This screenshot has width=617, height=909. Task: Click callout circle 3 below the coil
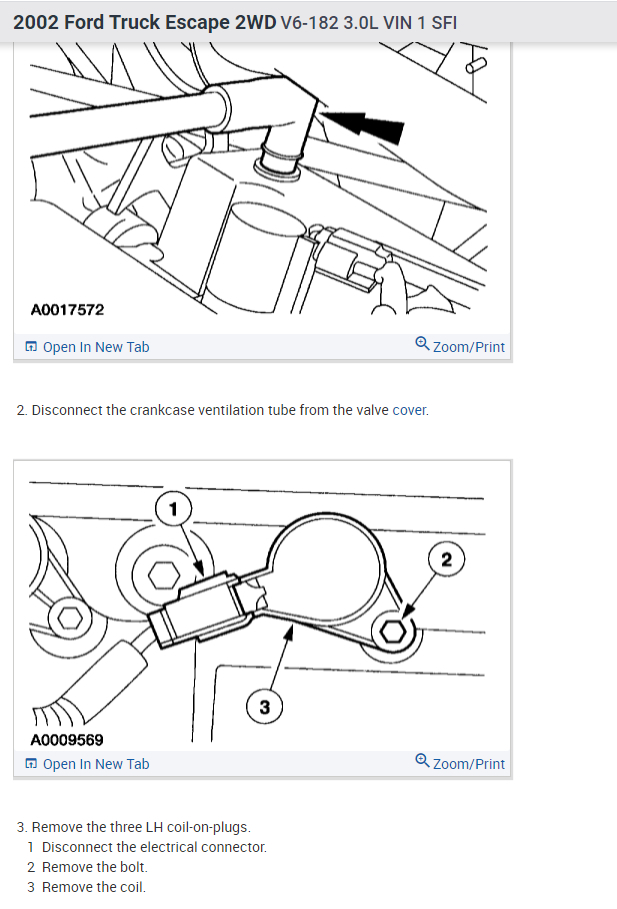[x=264, y=707]
